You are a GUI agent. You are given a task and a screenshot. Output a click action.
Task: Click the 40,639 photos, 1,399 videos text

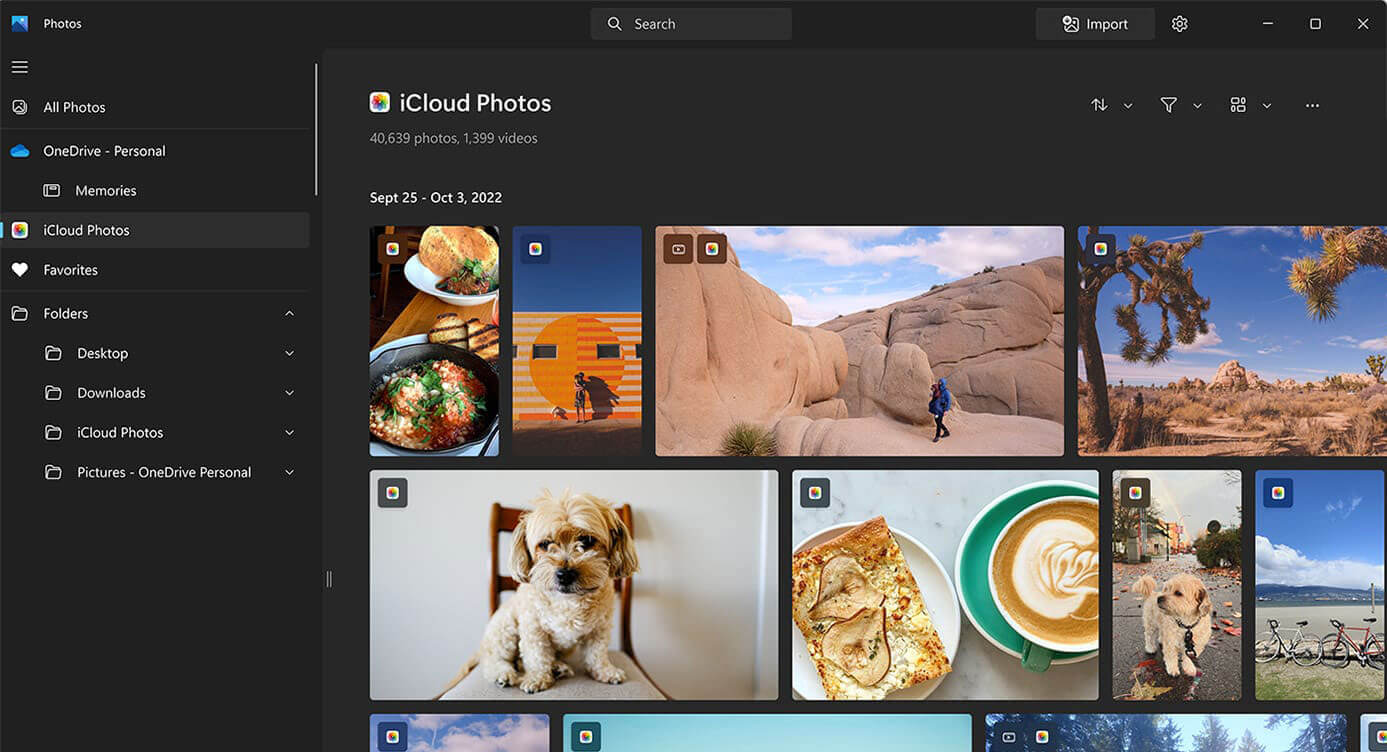[454, 138]
